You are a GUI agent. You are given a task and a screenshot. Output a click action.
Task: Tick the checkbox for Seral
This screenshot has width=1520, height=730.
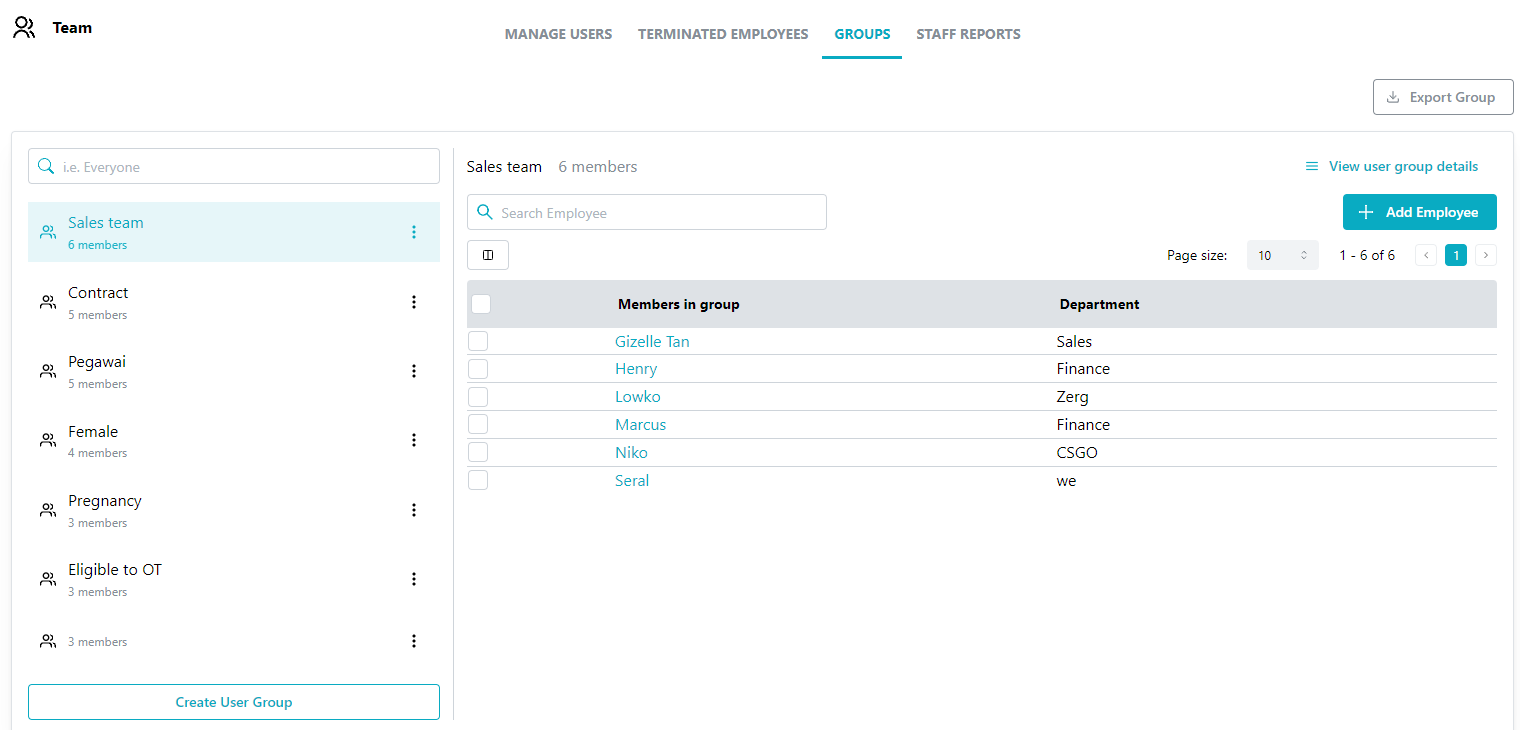click(478, 480)
